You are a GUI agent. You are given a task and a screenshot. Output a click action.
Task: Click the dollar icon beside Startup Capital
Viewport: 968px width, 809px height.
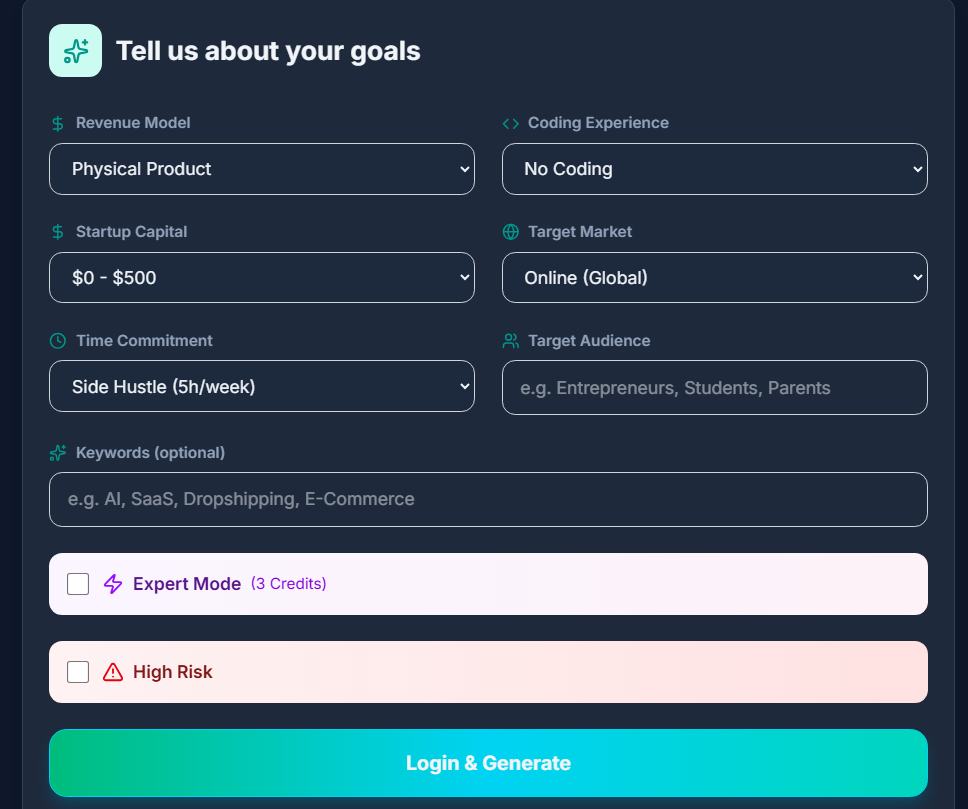[58, 231]
